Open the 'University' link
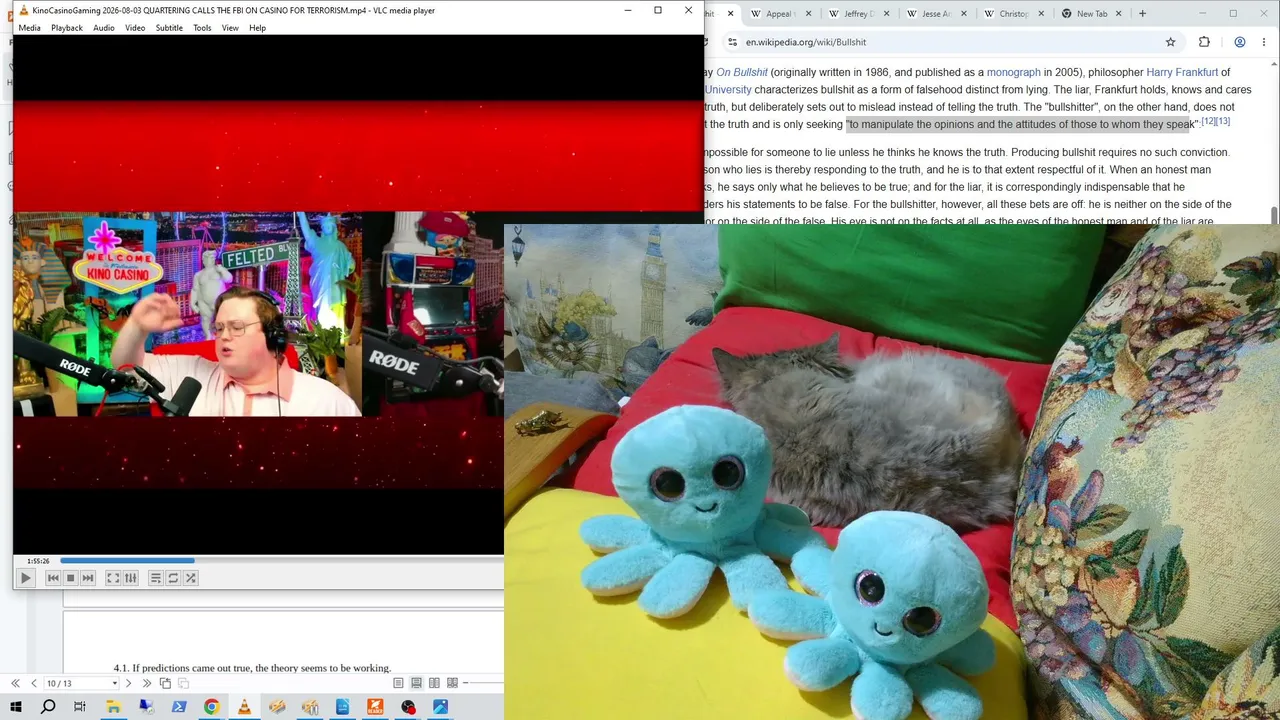 (728, 90)
